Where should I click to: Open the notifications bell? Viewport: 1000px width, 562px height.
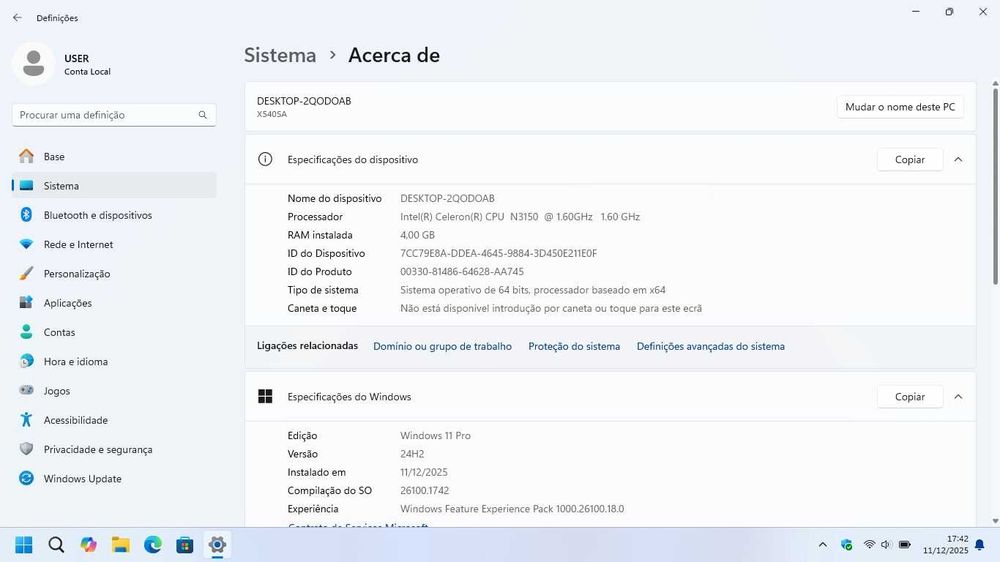tap(980, 545)
